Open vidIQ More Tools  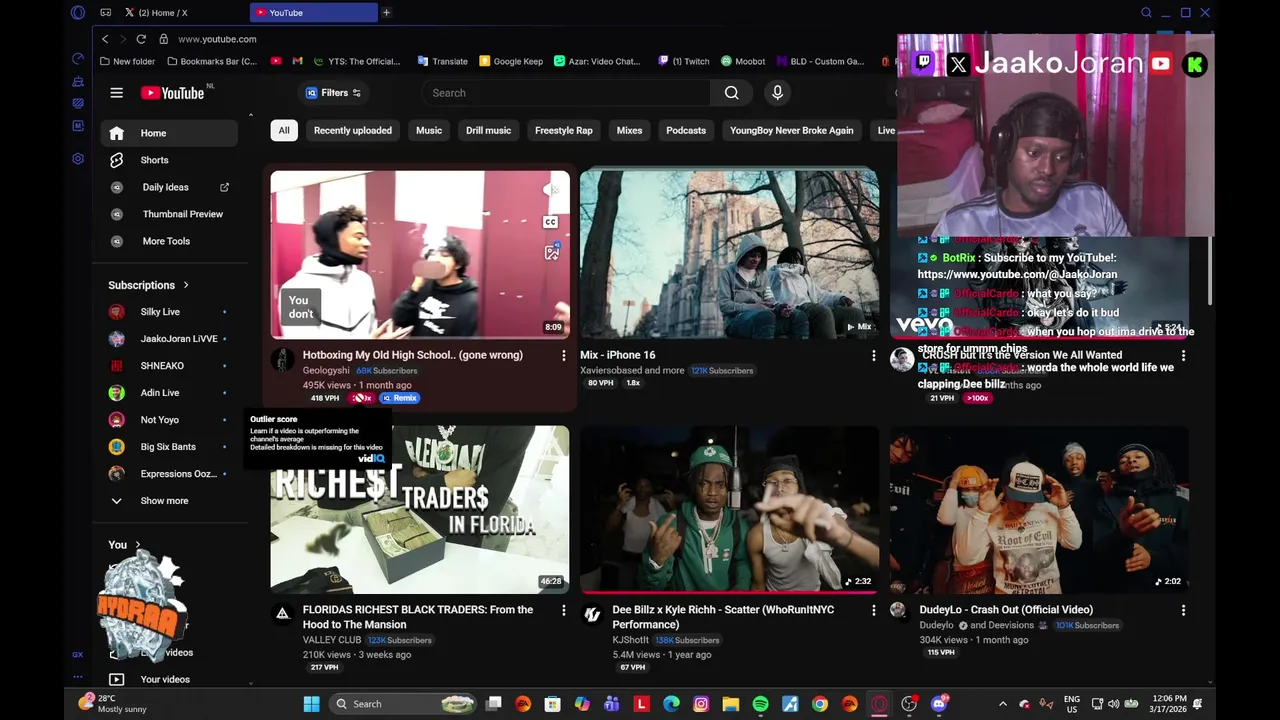[169, 241]
